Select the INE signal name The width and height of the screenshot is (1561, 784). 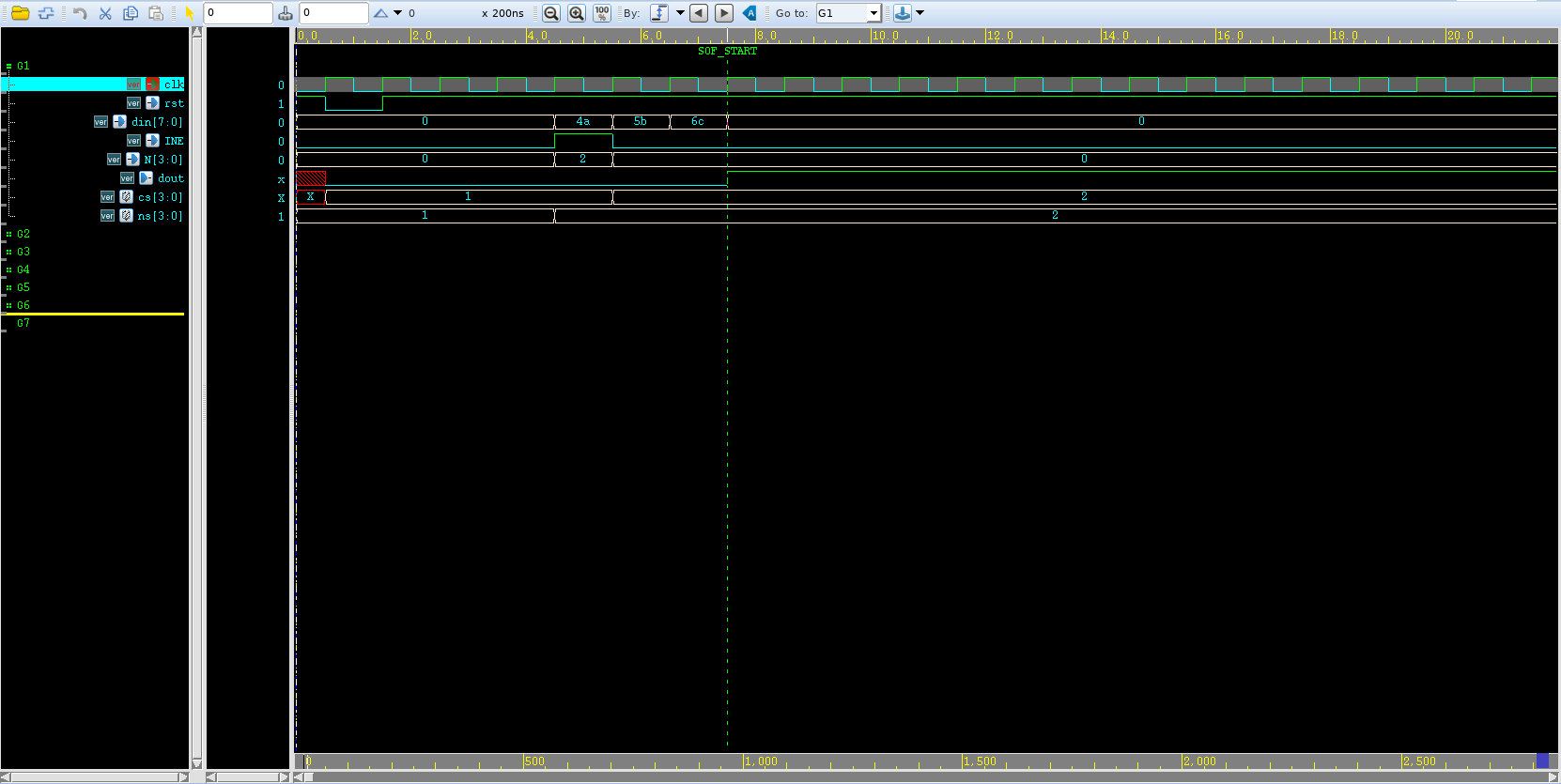pos(174,141)
